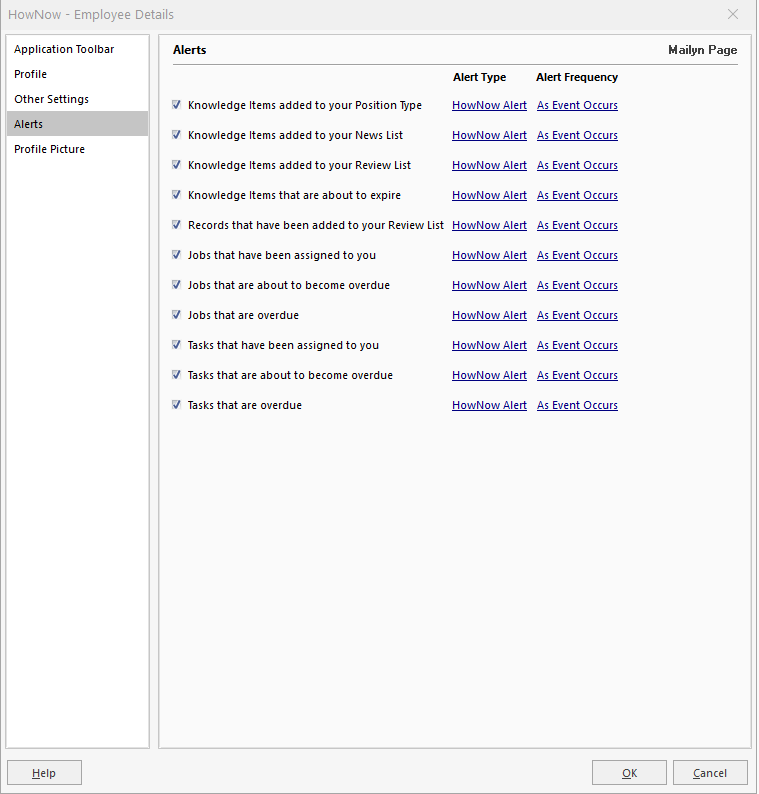Change alert type for Jobs that are overdue
The image size is (759, 794).
coord(489,315)
